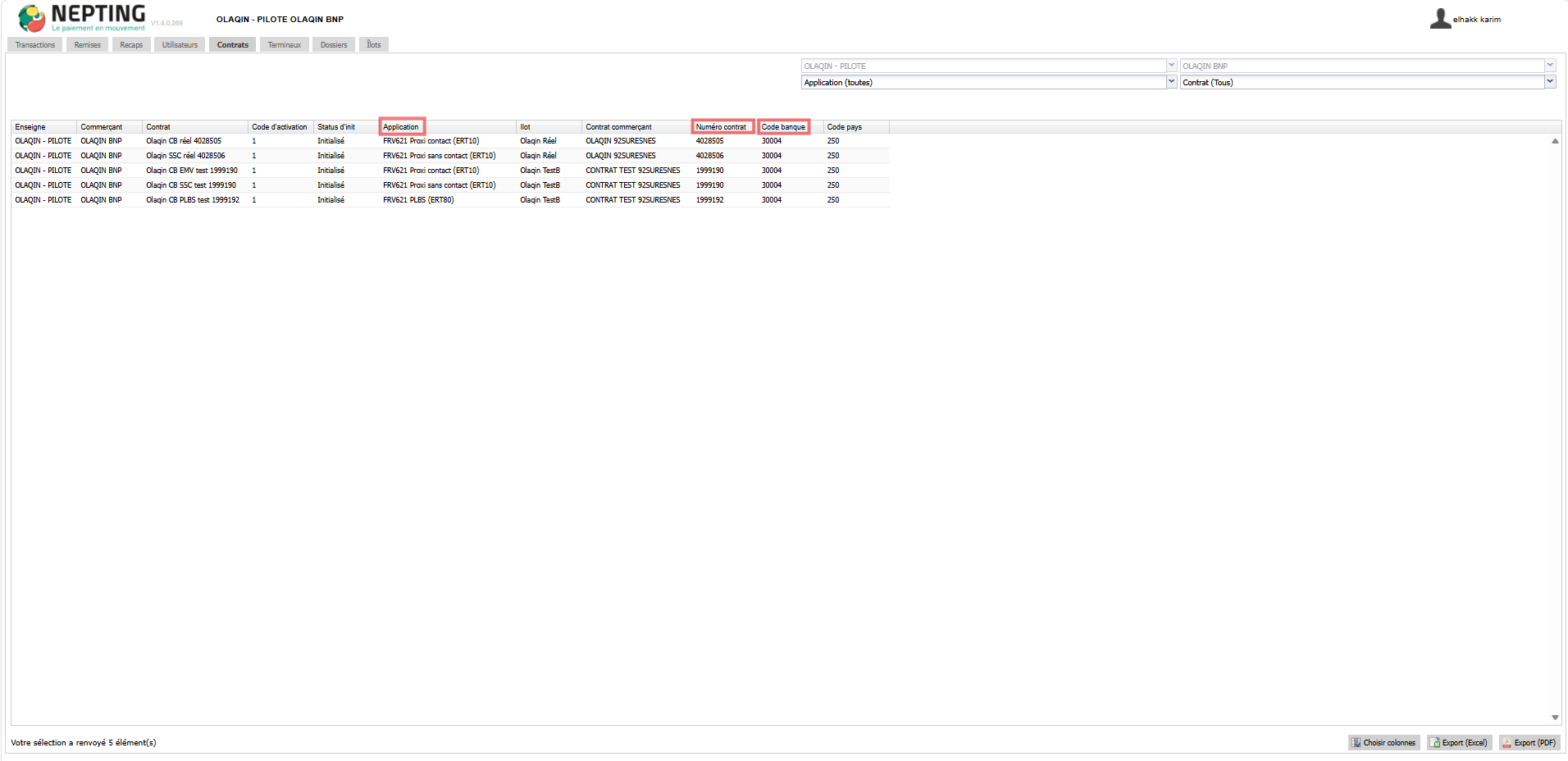1568x761 pixels.
Task: Sort by the Application column header
Action: 448,127
